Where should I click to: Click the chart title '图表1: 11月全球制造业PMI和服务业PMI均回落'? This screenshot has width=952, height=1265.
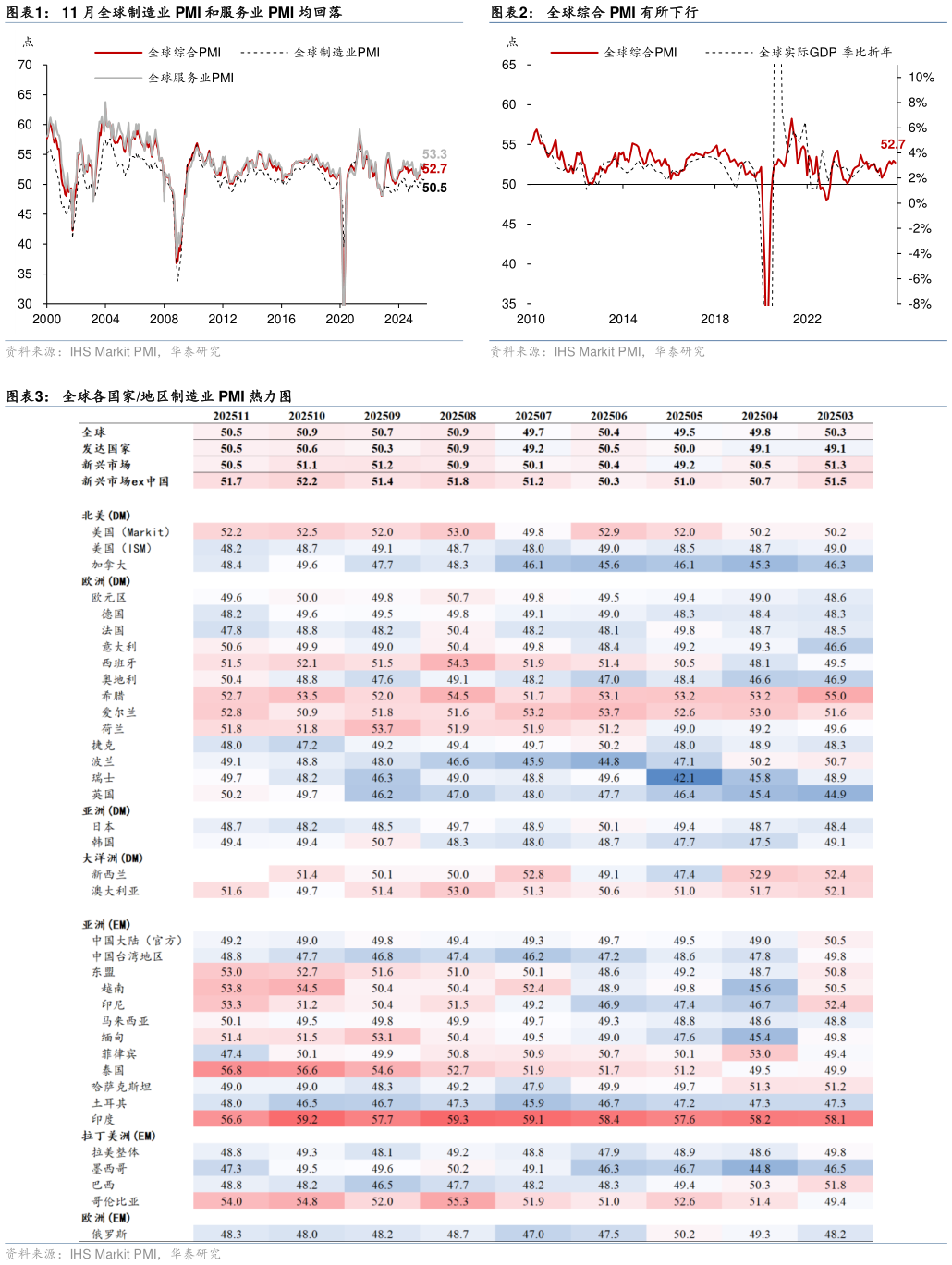click(174, 12)
